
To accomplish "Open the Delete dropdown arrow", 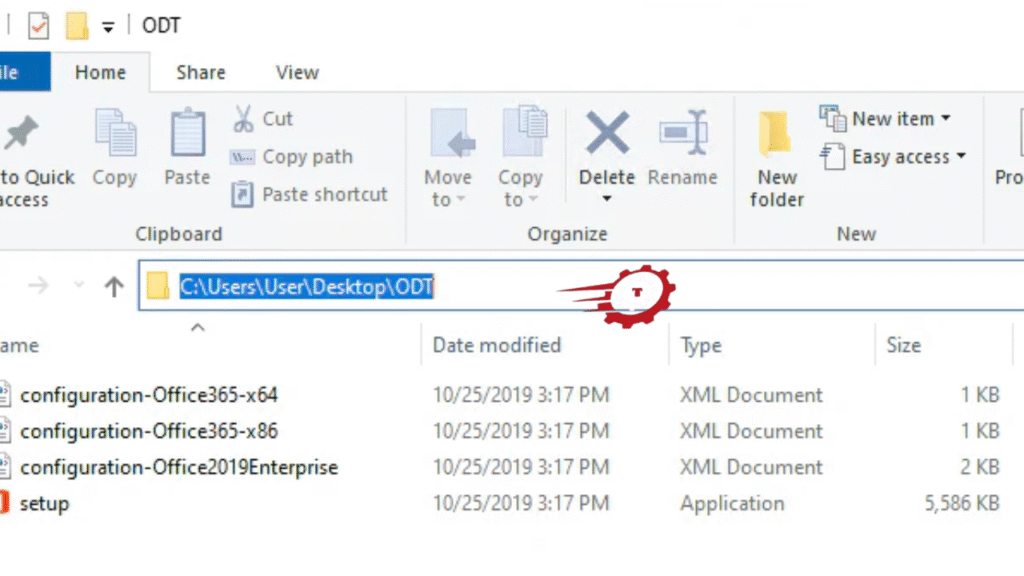I will pos(607,199).
